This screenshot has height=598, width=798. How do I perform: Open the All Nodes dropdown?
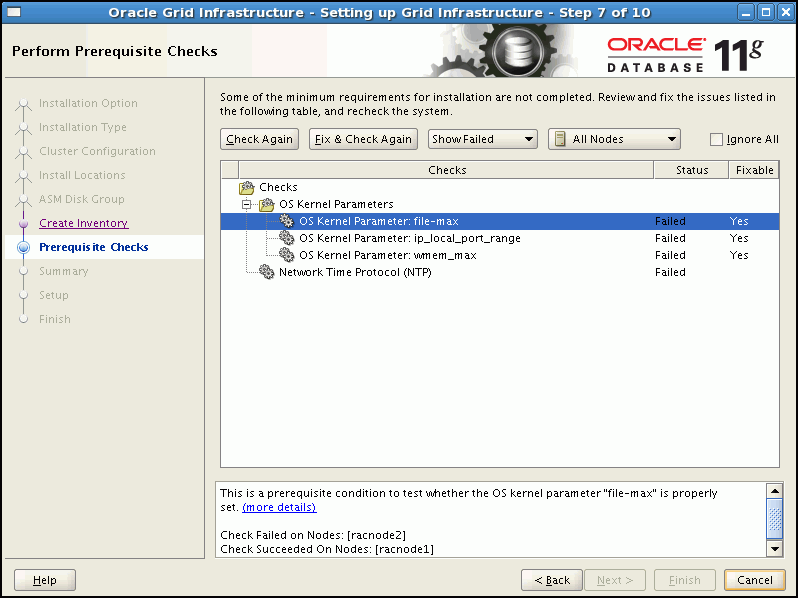614,139
